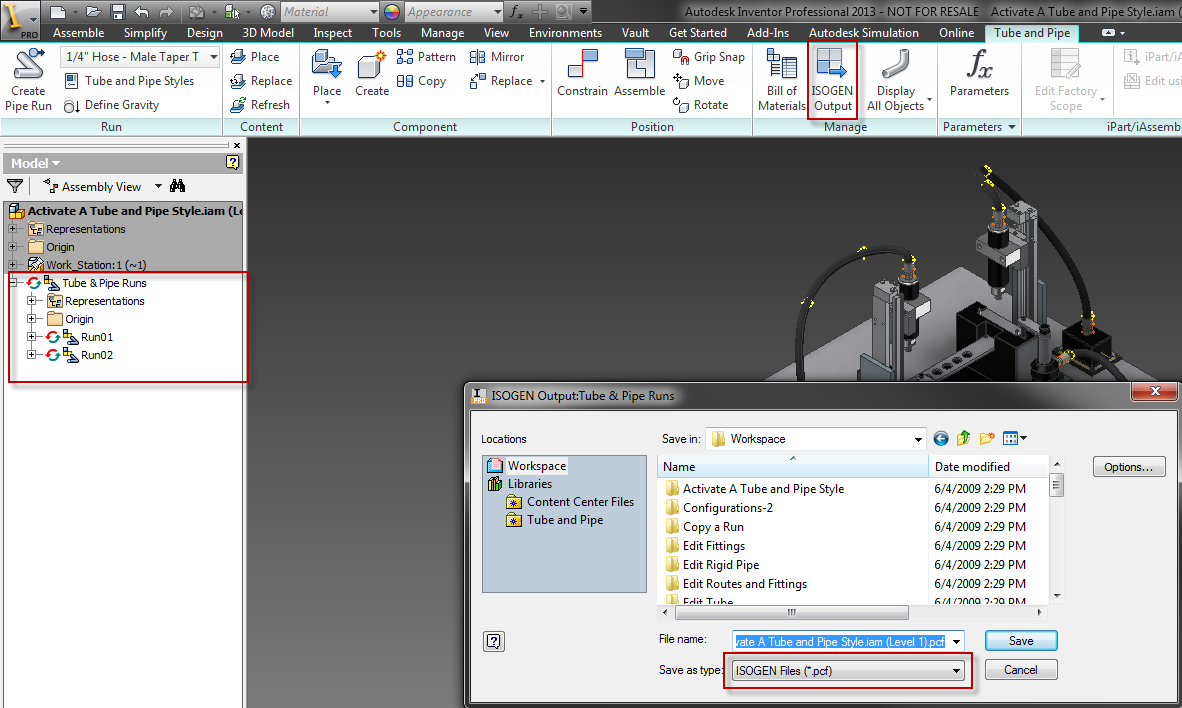This screenshot has width=1182, height=708.
Task: Click Replace in Content panel
Action: [x=261, y=81]
